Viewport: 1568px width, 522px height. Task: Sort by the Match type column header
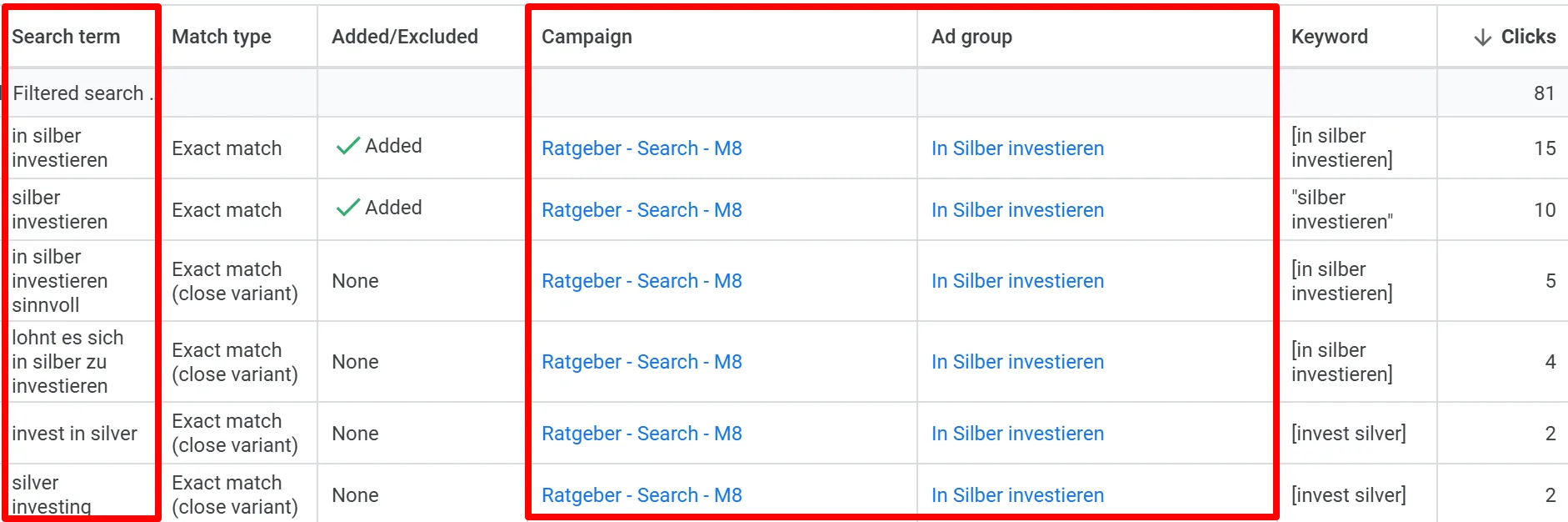pos(221,37)
